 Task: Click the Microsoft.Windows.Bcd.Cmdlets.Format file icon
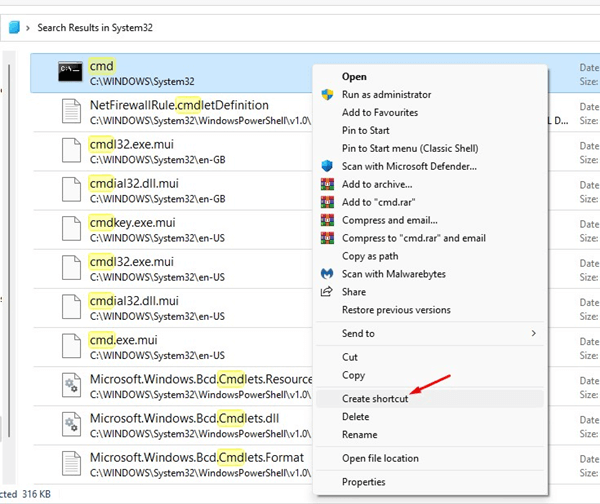pos(72,463)
